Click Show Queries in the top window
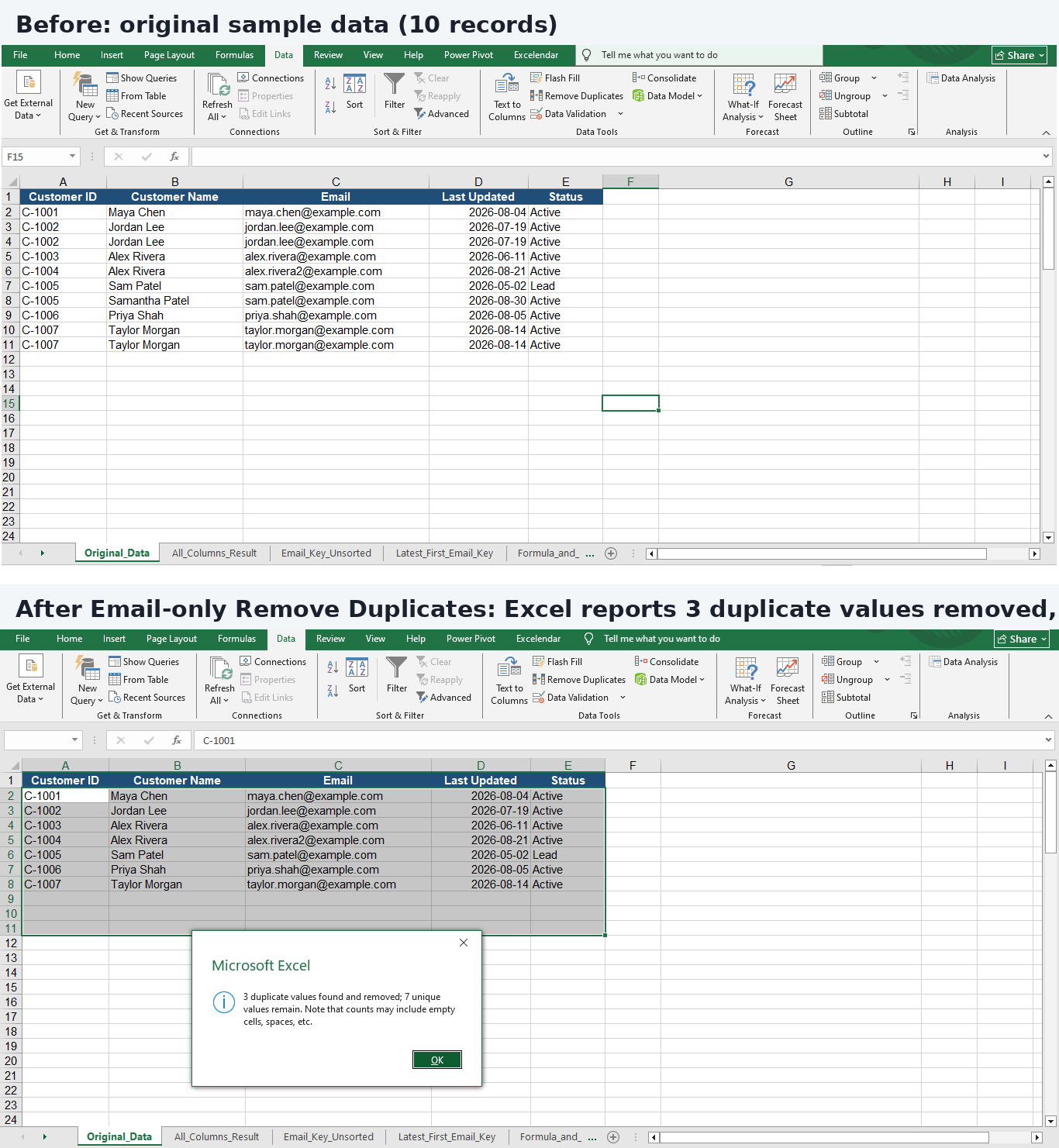Image resolution: width=1059 pixels, height=1148 pixels. point(141,78)
